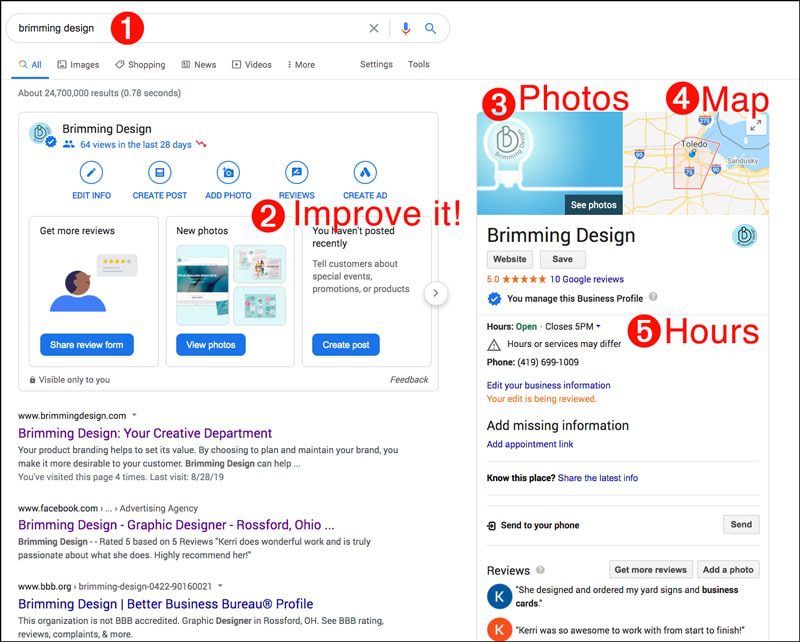Image resolution: width=800 pixels, height=642 pixels.
Task: Switch to the Images tab
Action: (78, 65)
